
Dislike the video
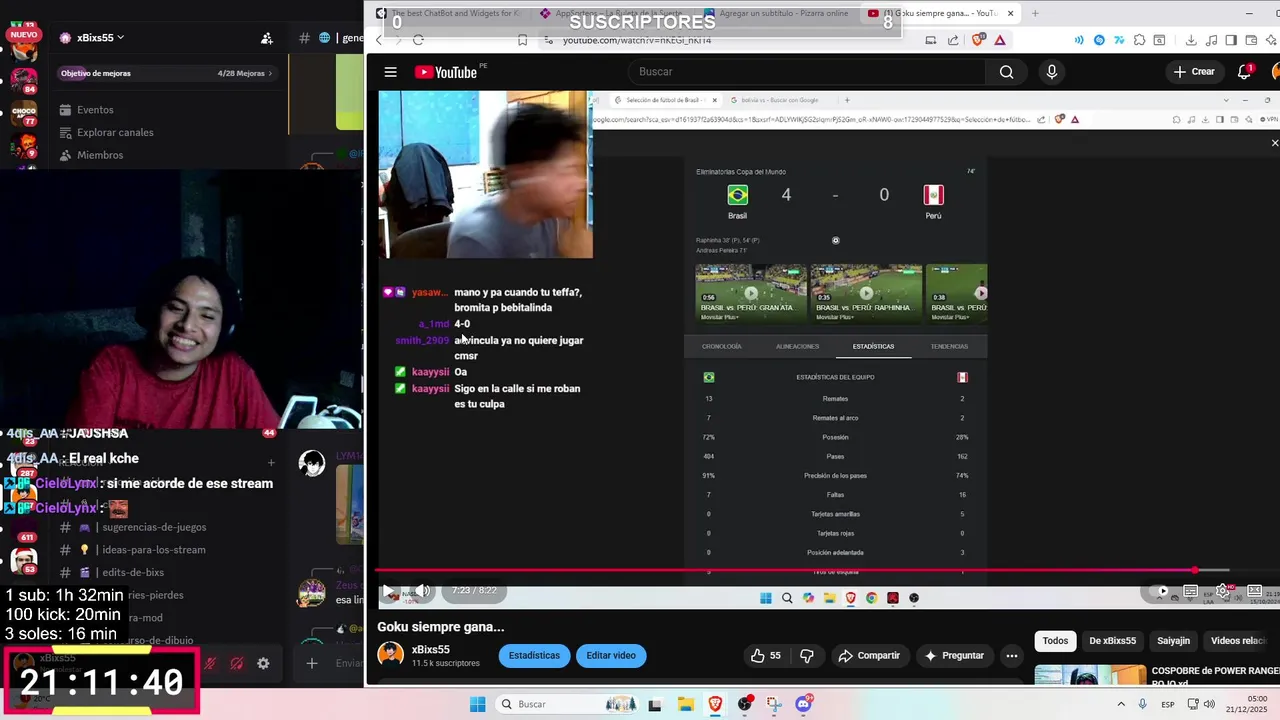click(x=807, y=656)
